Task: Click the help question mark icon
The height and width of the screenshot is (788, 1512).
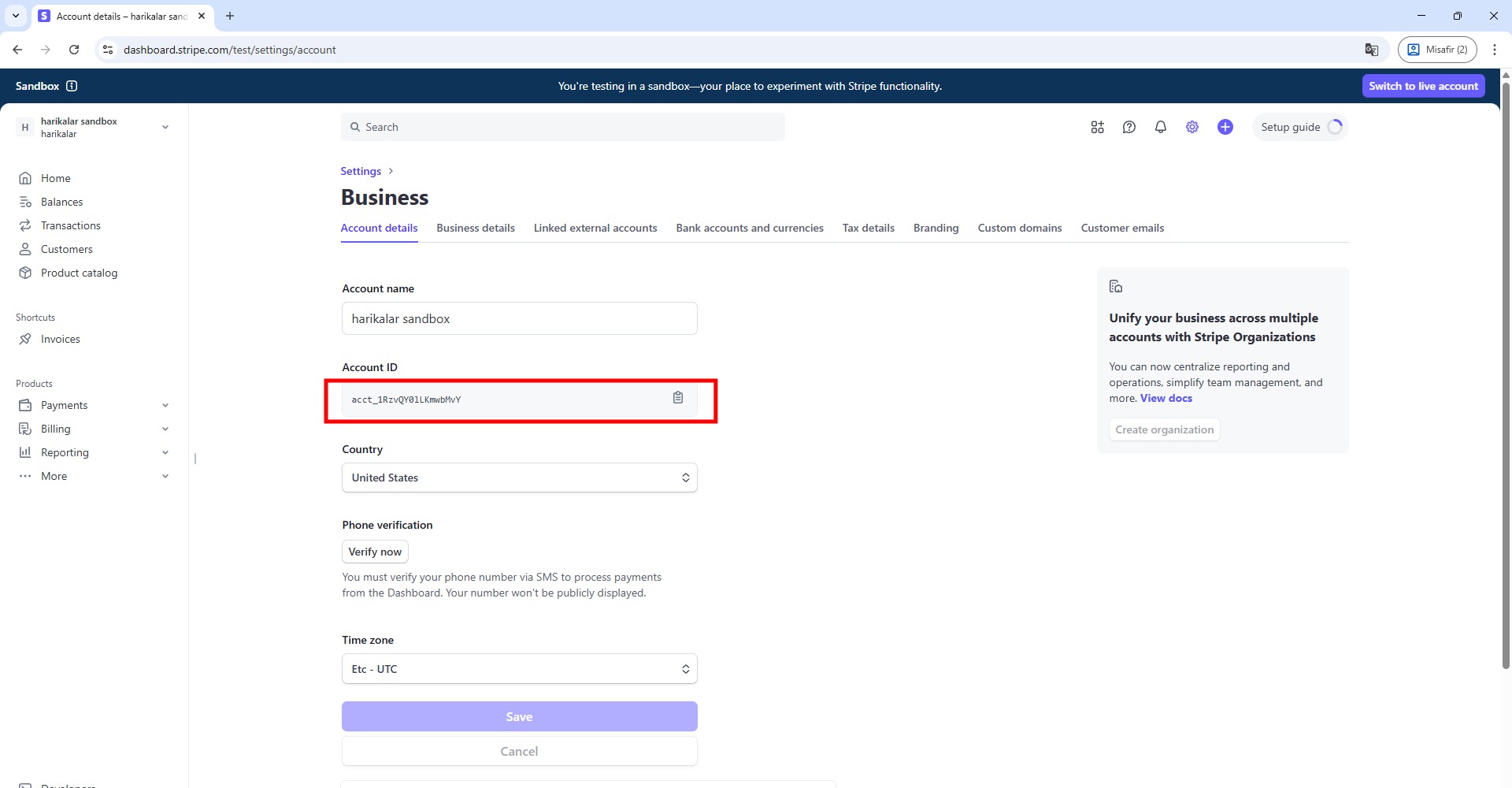Action: (1128, 127)
